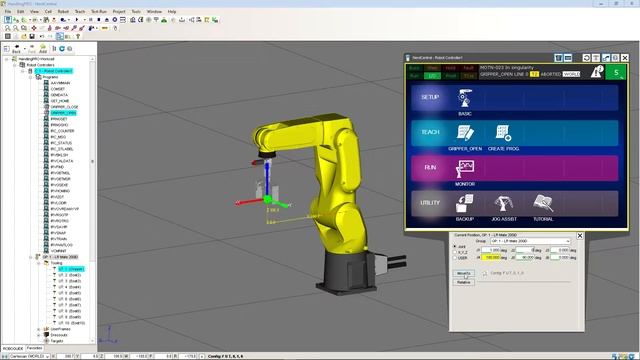Click the MoveTo button
The width and height of the screenshot is (640, 360).
click(464, 273)
